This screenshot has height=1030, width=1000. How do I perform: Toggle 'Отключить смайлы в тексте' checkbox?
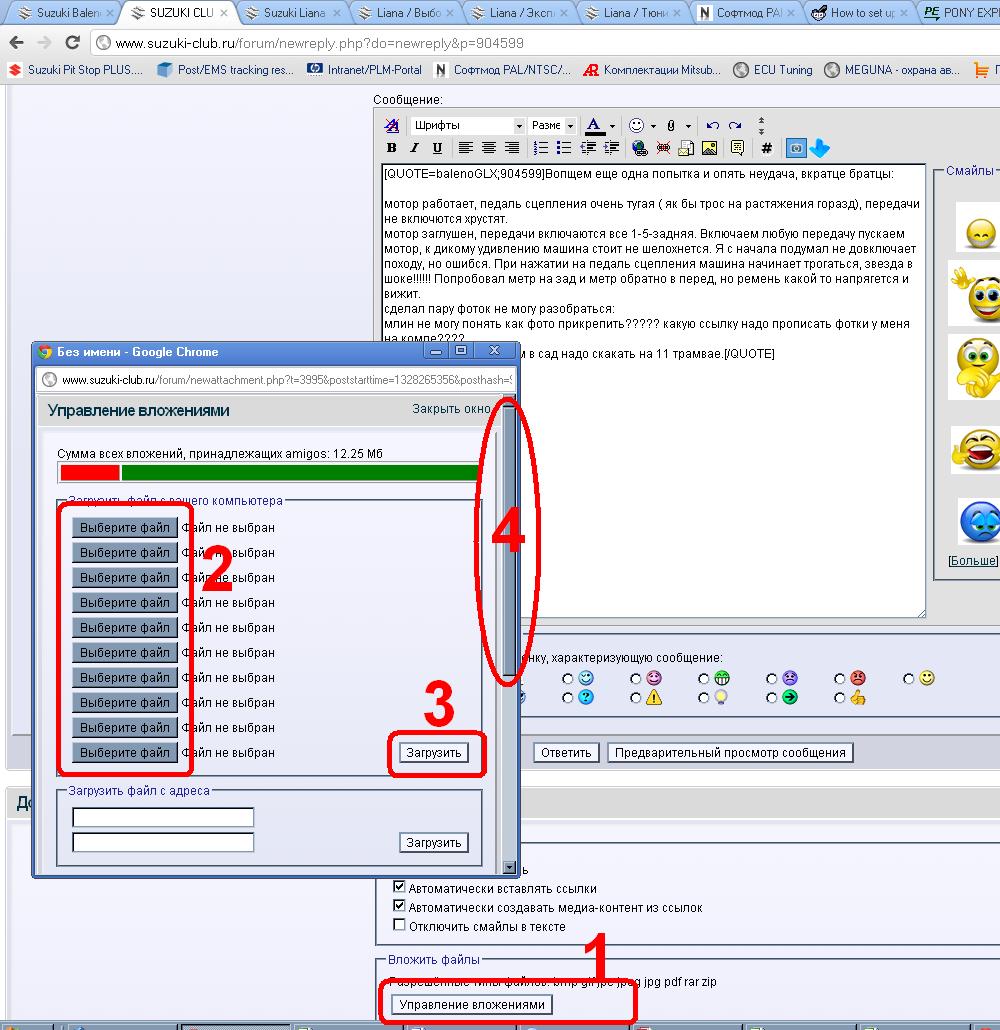[400, 925]
